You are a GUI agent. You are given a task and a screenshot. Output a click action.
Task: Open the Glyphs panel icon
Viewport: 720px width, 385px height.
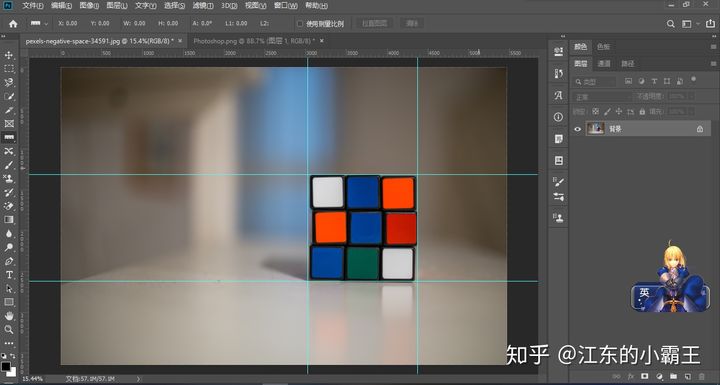(558, 95)
